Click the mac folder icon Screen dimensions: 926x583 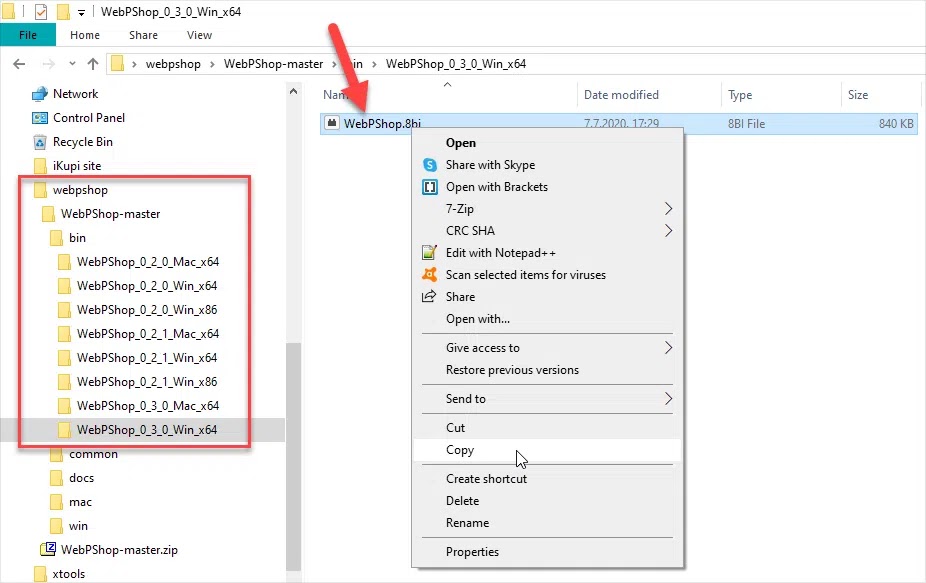(57, 502)
